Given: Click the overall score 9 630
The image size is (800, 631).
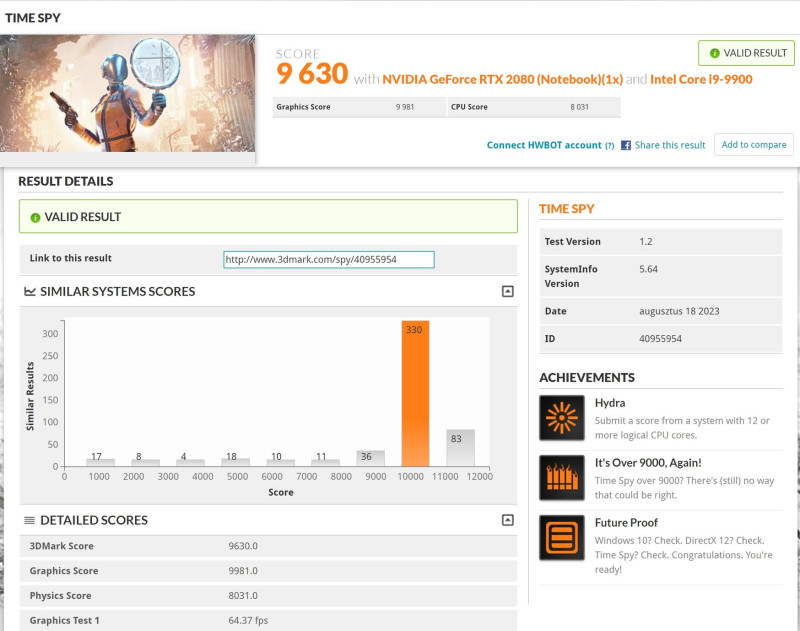Looking at the screenshot, I should point(312,74).
